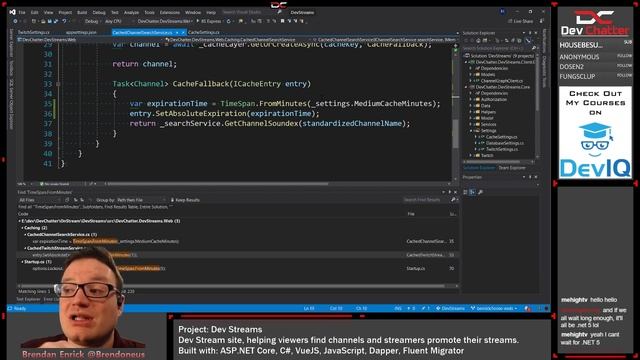Open the Test Explorer bottom tab
The image size is (640, 360).
(28, 300)
